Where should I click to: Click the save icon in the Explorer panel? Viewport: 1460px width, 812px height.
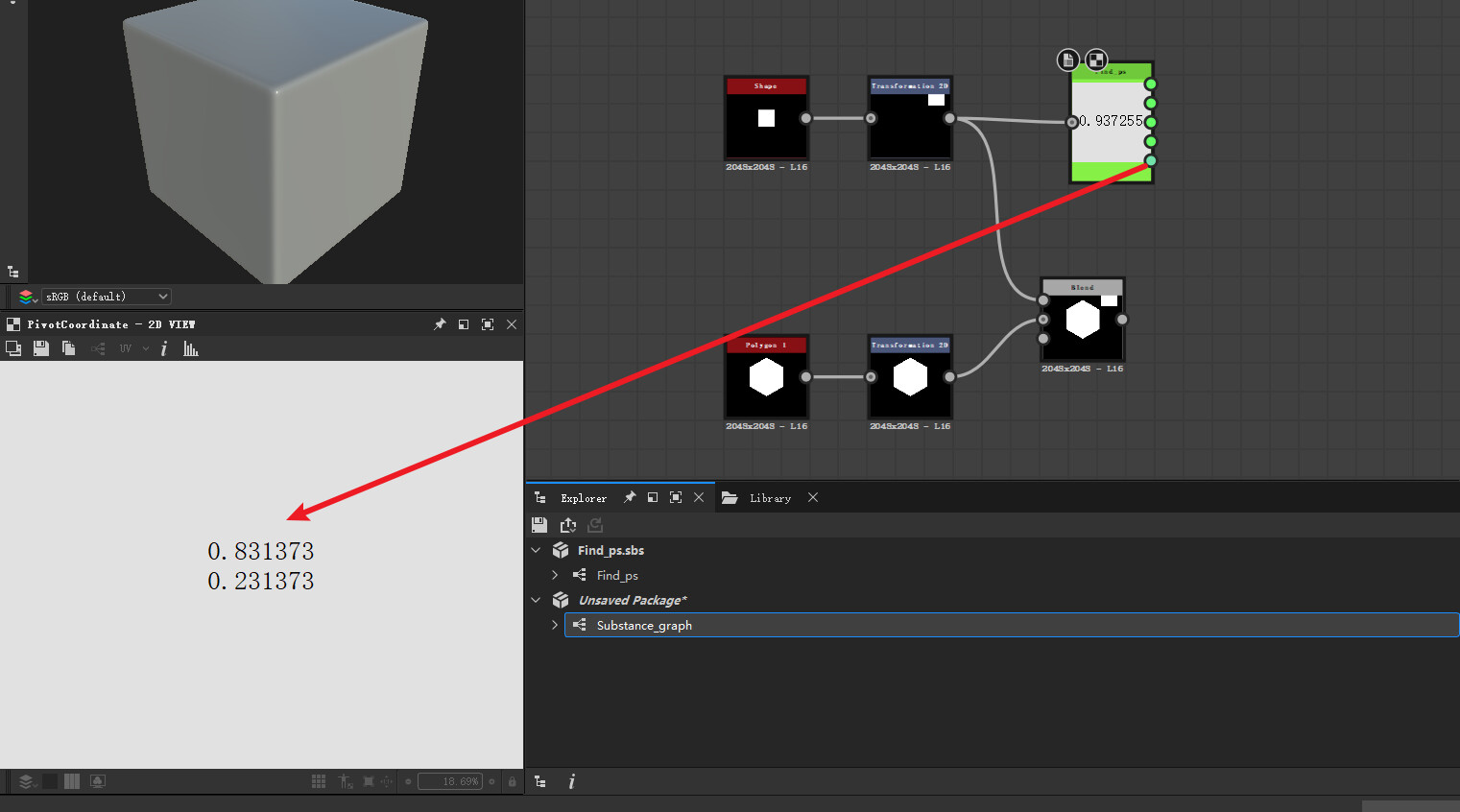[539, 525]
